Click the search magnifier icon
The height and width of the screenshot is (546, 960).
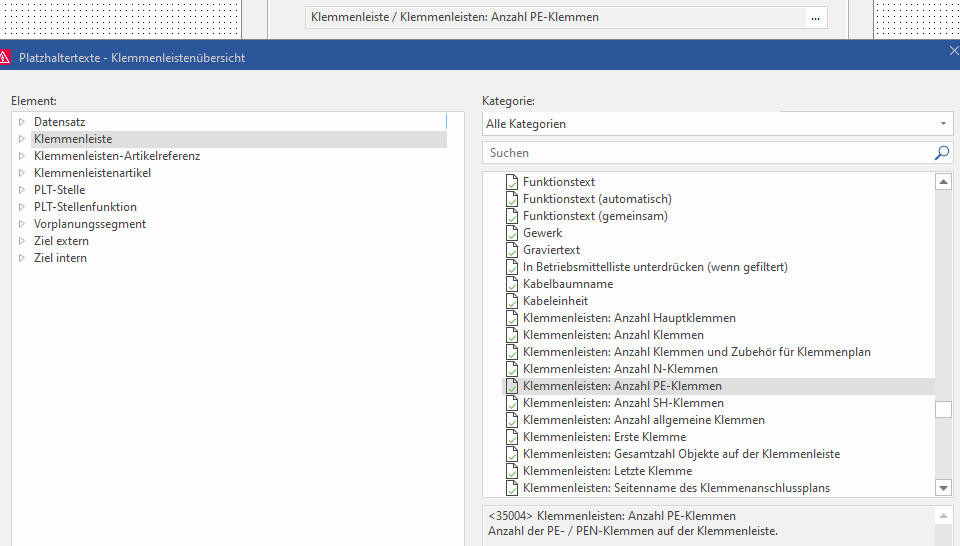(x=942, y=153)
